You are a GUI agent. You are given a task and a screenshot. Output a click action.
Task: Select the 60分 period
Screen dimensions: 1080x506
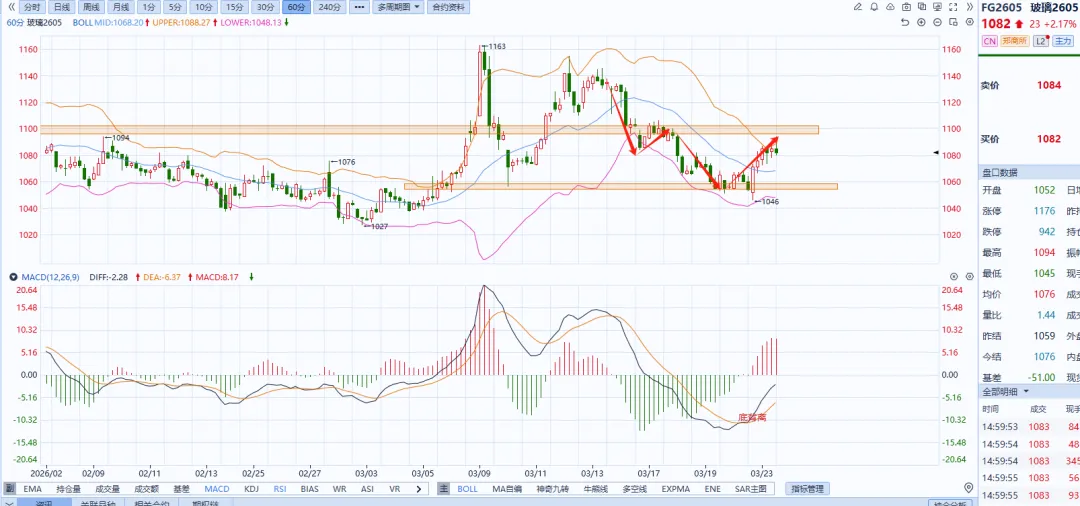[x=296, y=8]
